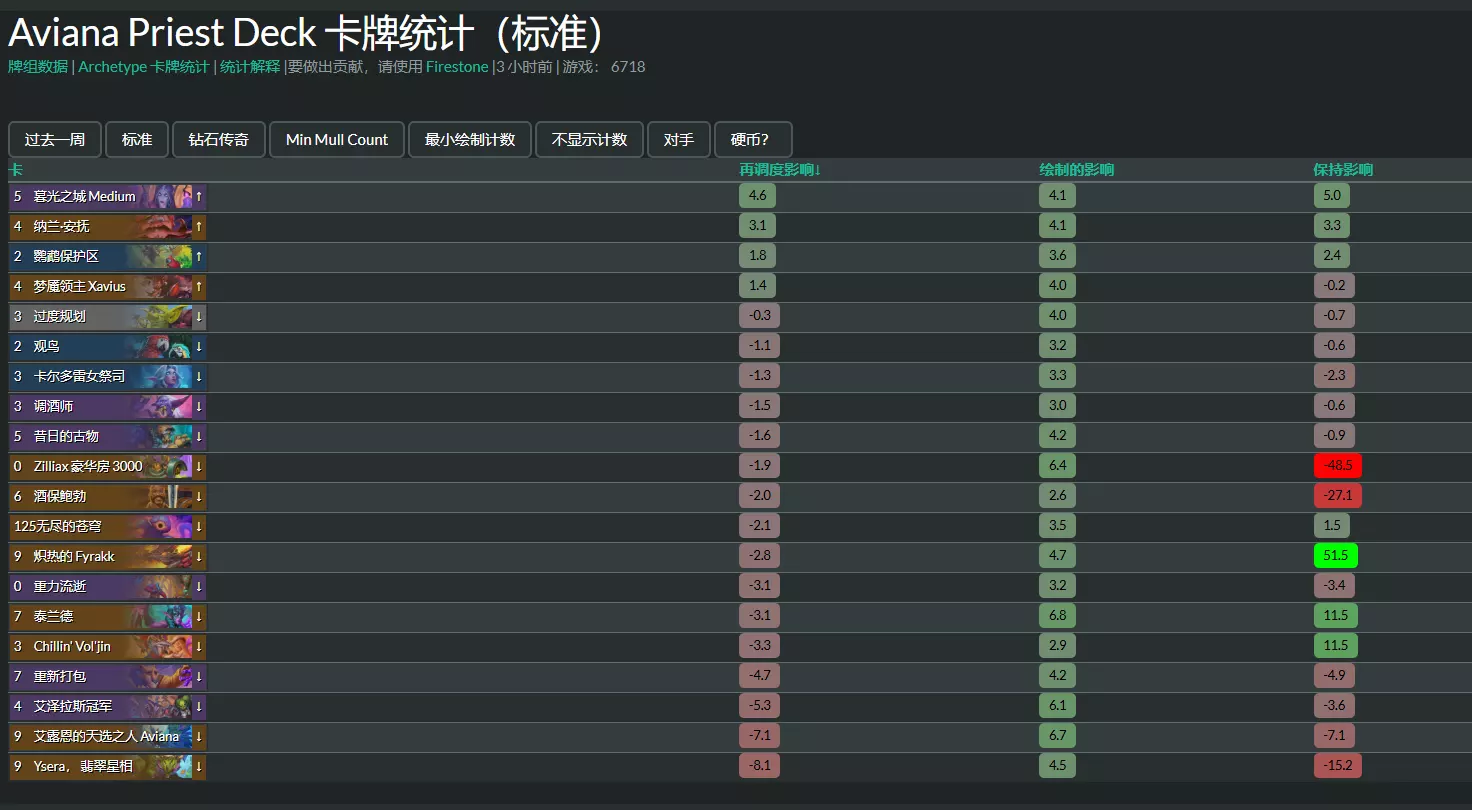This screenshot has height=810, width=1472.
Task: Click the up arrow next to 鹦鹉保护区
Action: [x=198, y=255]
